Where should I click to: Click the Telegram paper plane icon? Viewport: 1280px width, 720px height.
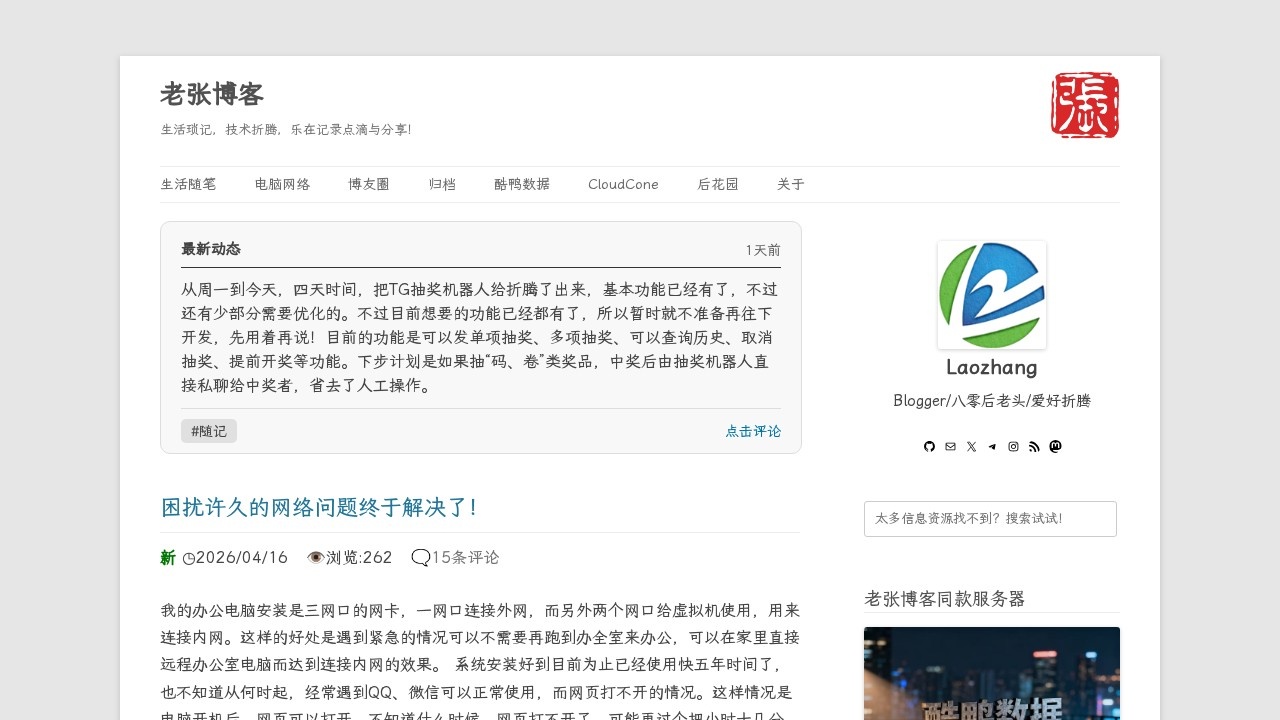pyautogui.click(x=992, y=447)
